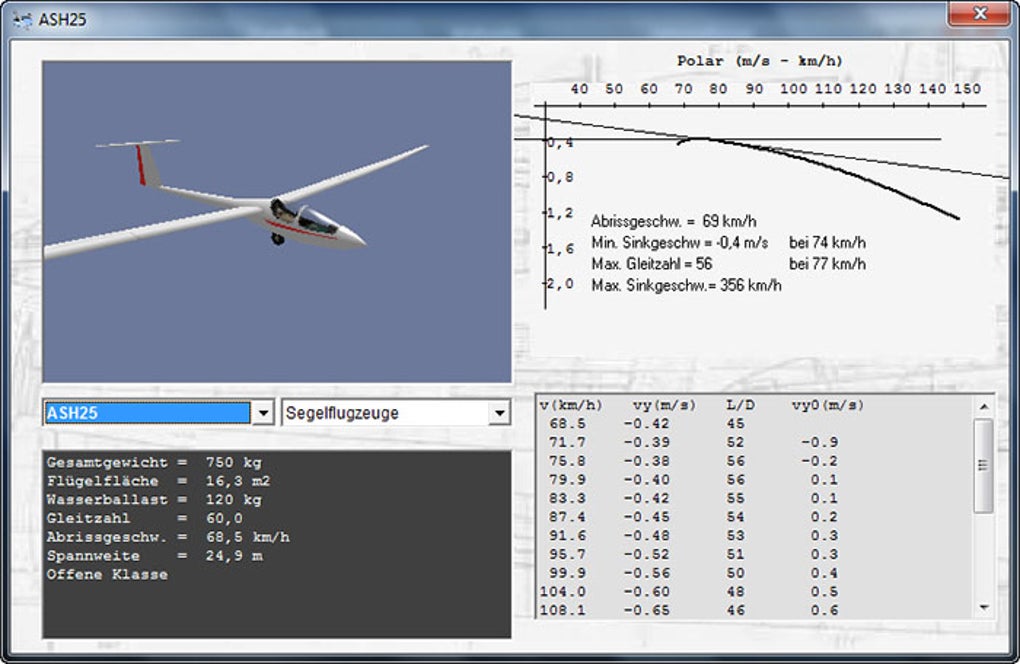The height and width of the screenshot is (664, 1020).
Task: Click the vy0(m/s) column header
Action: click(827, 405)
